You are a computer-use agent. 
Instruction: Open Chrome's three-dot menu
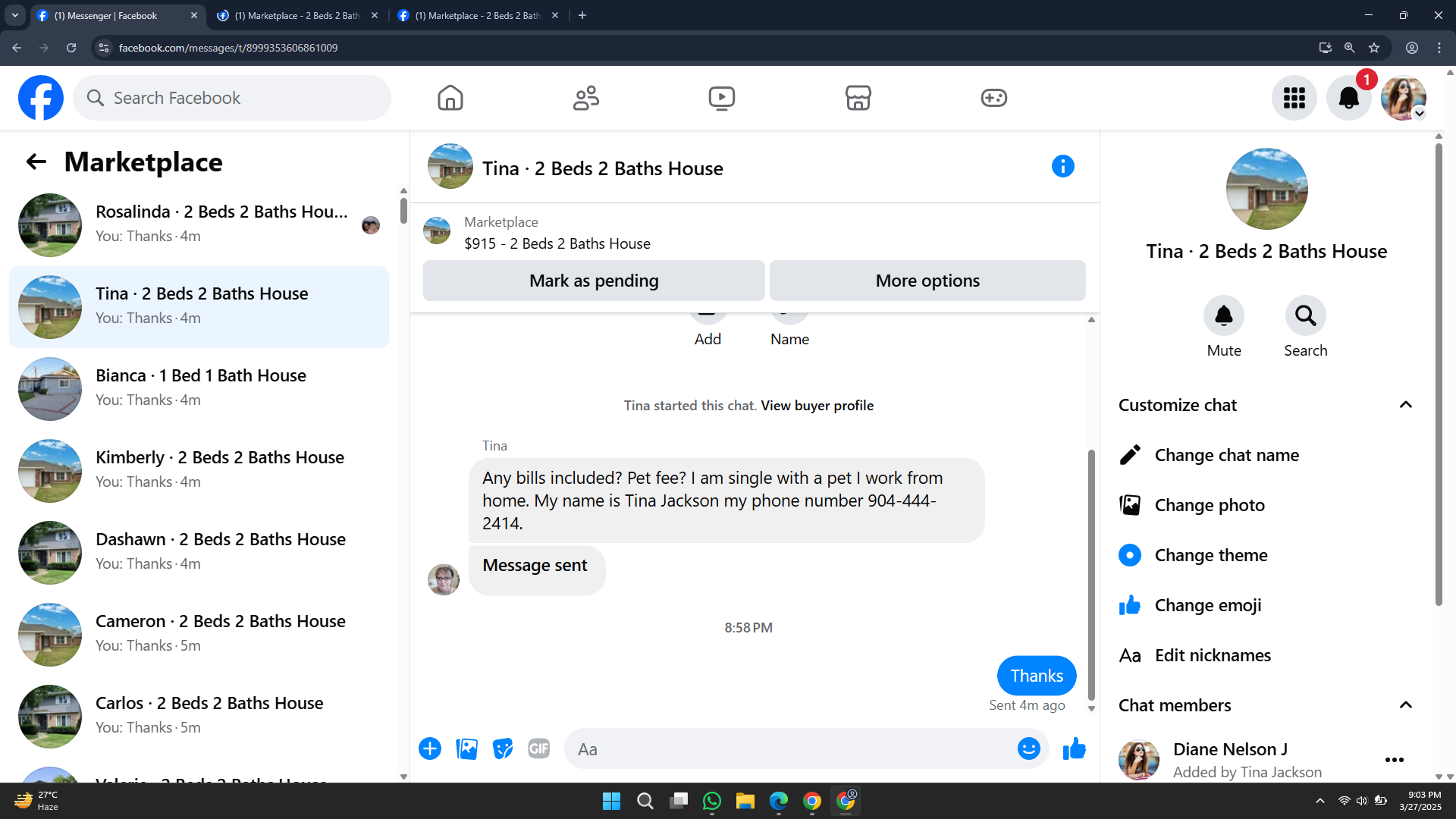[1439, 48]
